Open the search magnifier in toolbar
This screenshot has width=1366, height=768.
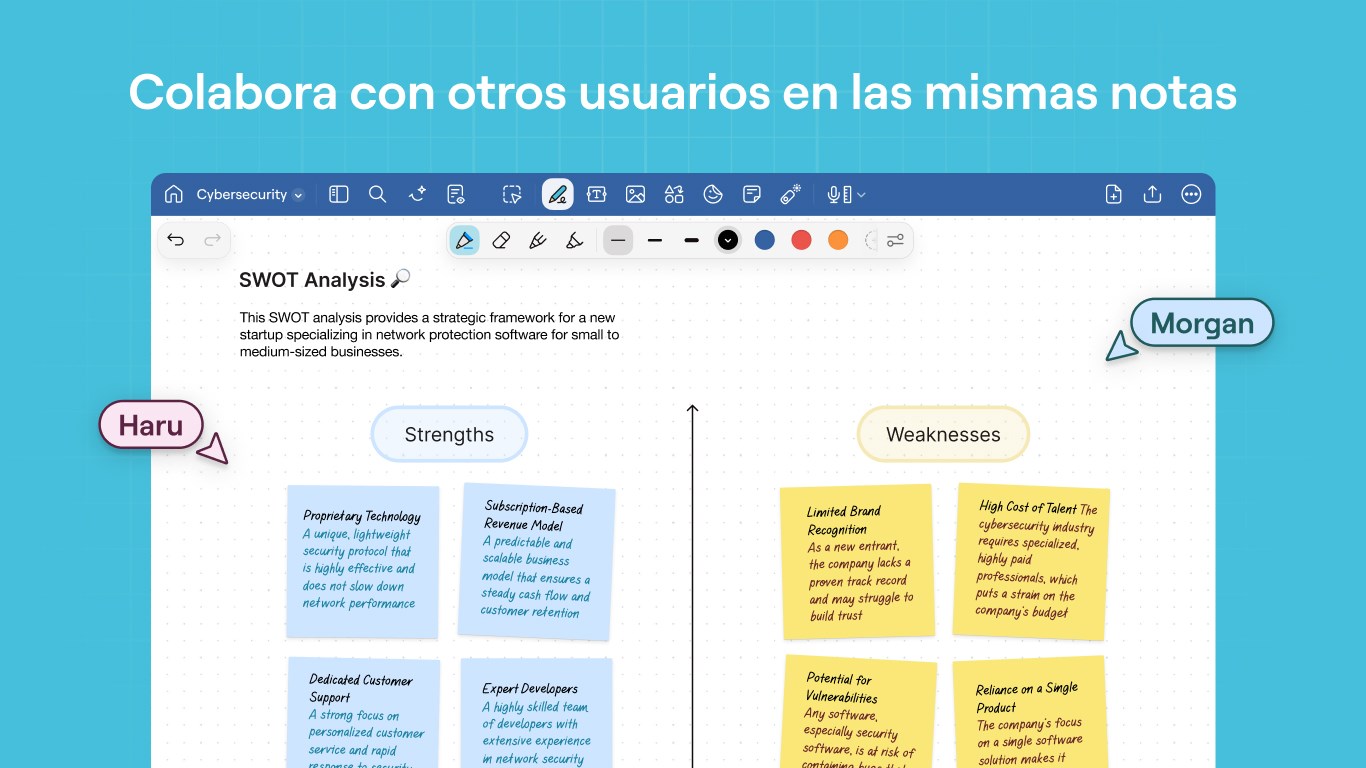tap(377, 194)
